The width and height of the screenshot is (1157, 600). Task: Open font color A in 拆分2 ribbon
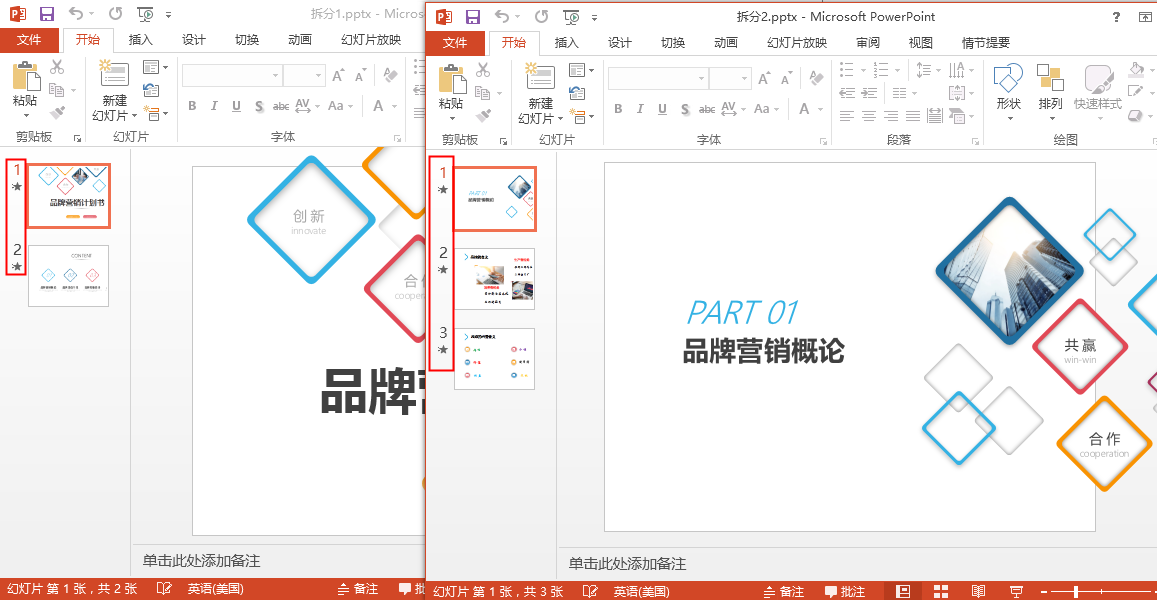[x=804, y=108]
